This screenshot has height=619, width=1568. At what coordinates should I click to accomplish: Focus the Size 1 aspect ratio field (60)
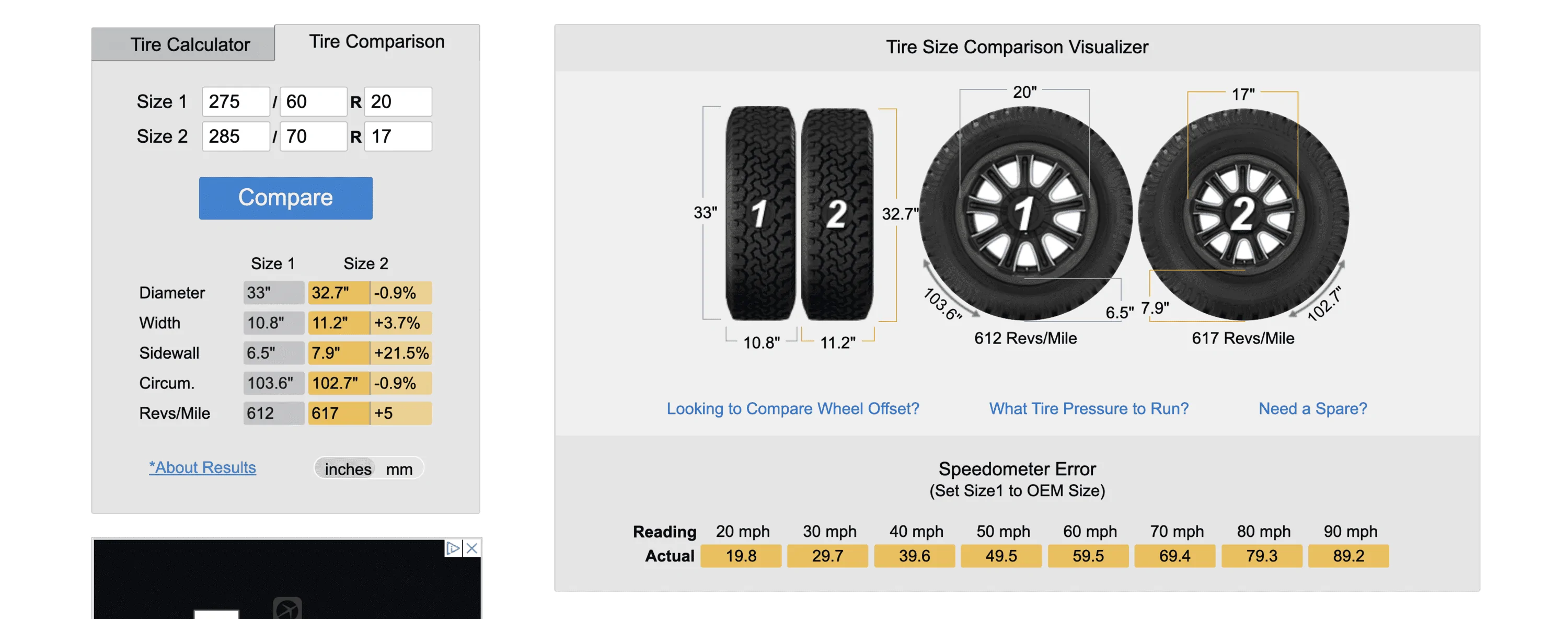(x=313, y=101)
